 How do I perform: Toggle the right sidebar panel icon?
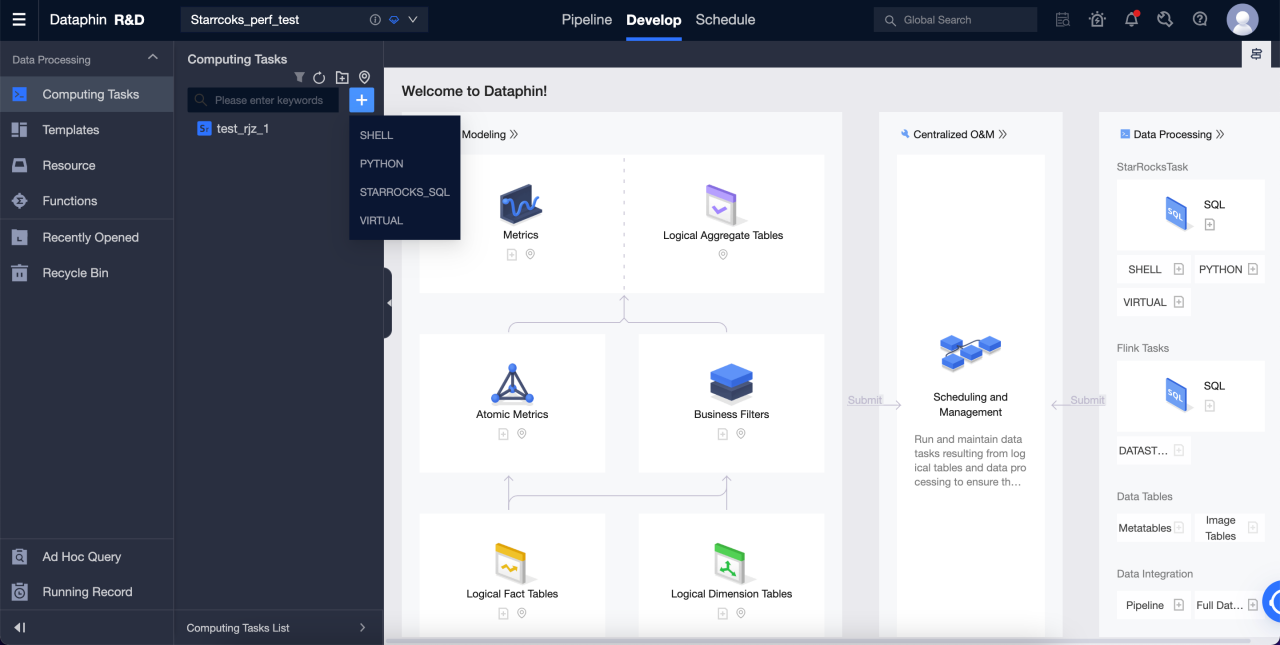(1256, 54)
